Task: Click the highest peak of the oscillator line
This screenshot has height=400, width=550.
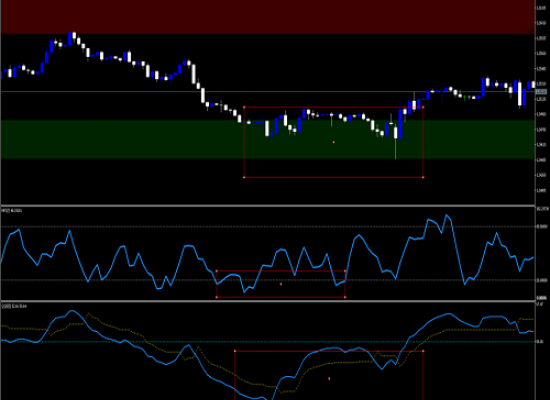Action: pyautogui.click(x=446, y=215)
